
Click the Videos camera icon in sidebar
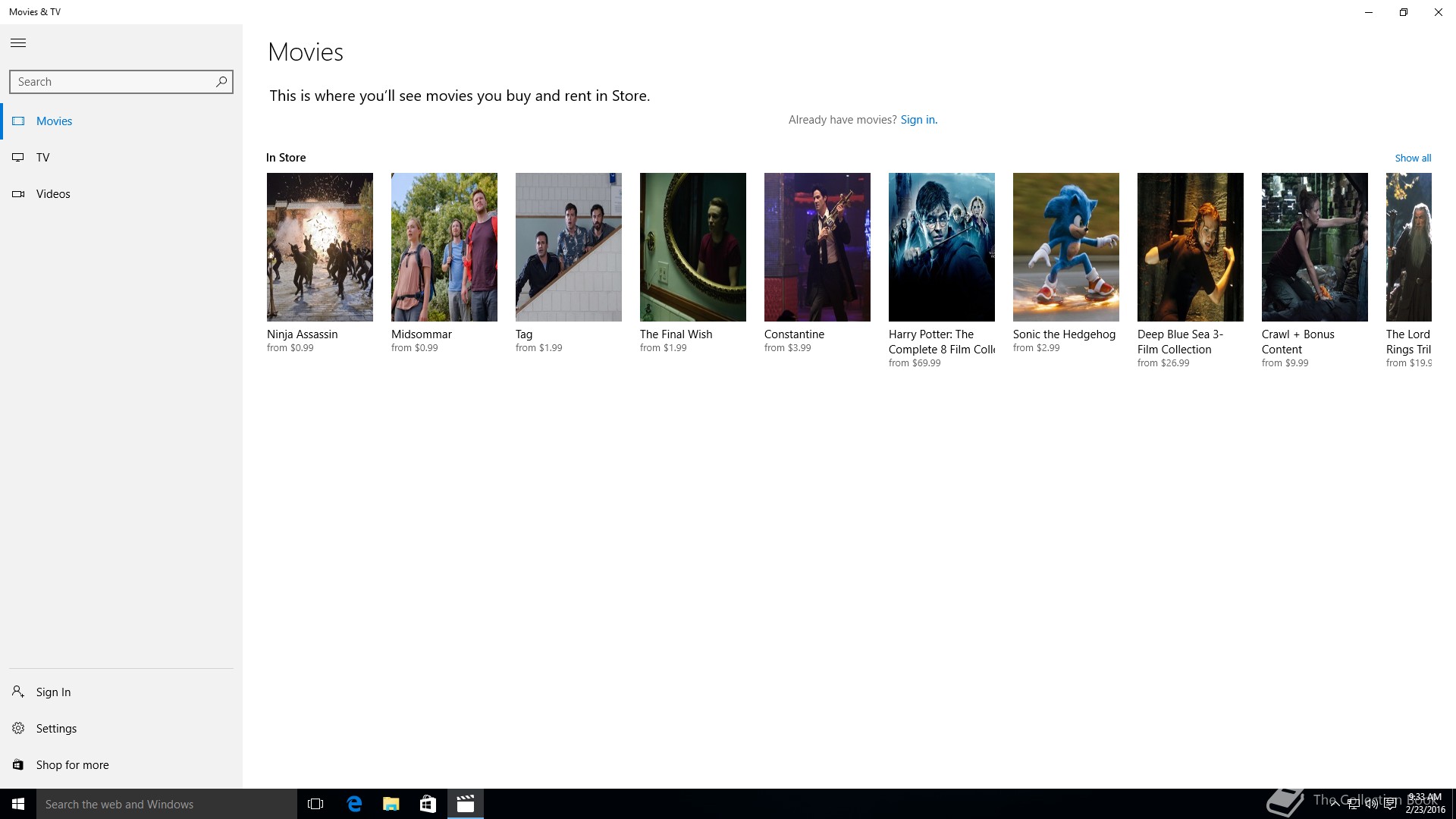coord(18,194)
